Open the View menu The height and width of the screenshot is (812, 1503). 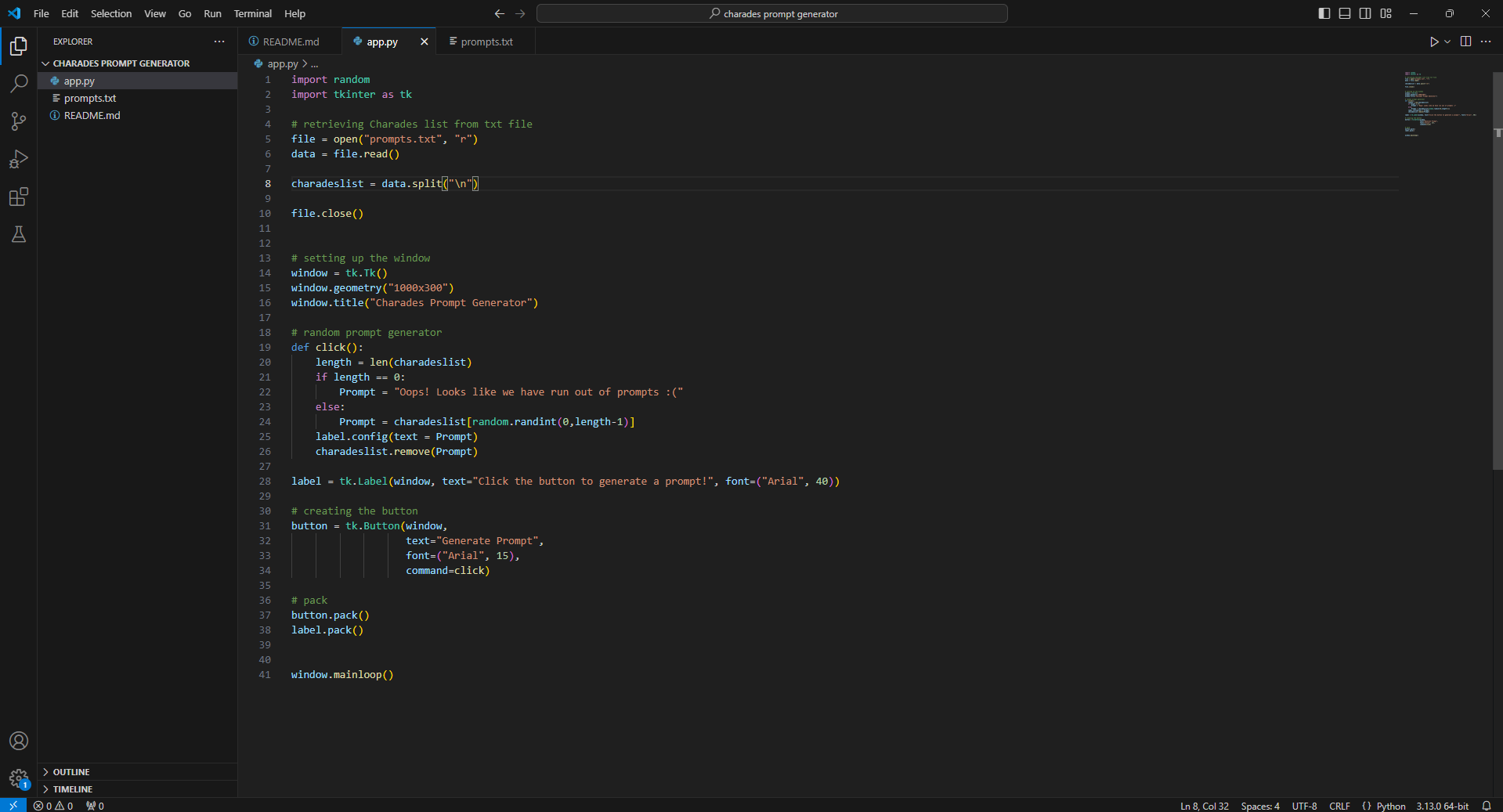tap(155, 13)
